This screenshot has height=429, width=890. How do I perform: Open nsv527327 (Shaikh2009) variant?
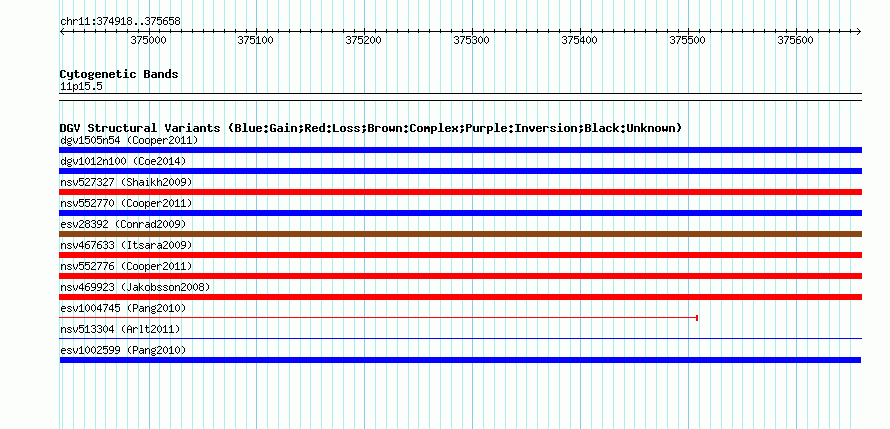(x=126, y=182)
